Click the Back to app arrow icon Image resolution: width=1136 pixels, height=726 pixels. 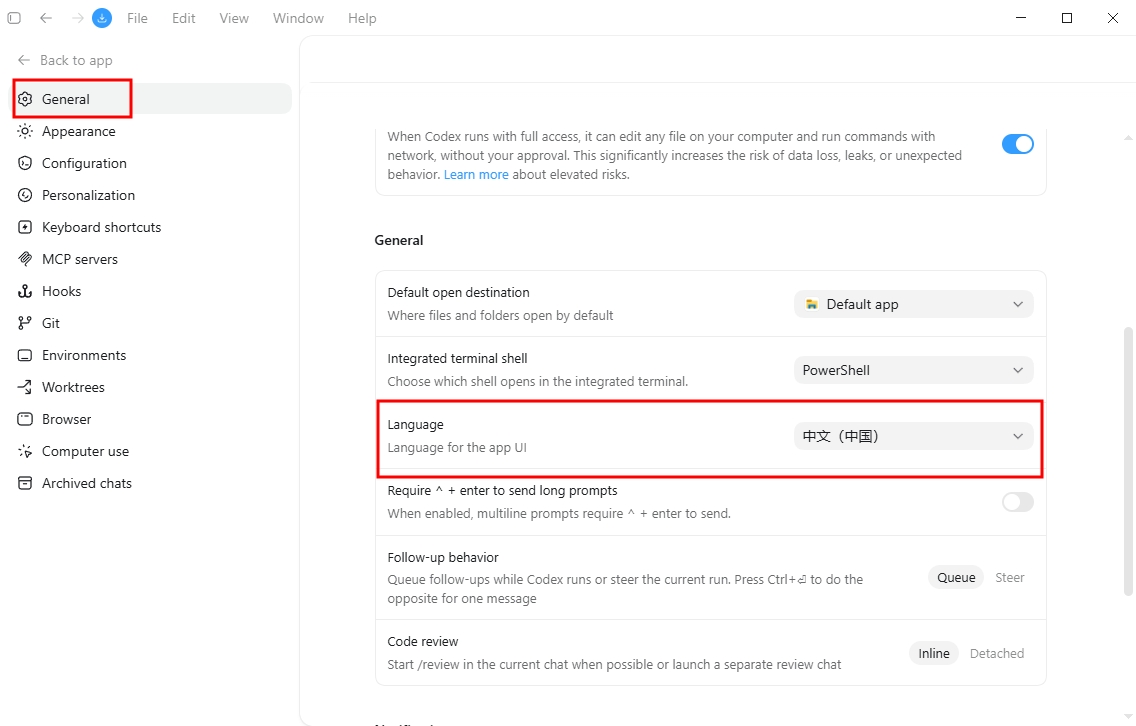point(24,60)
